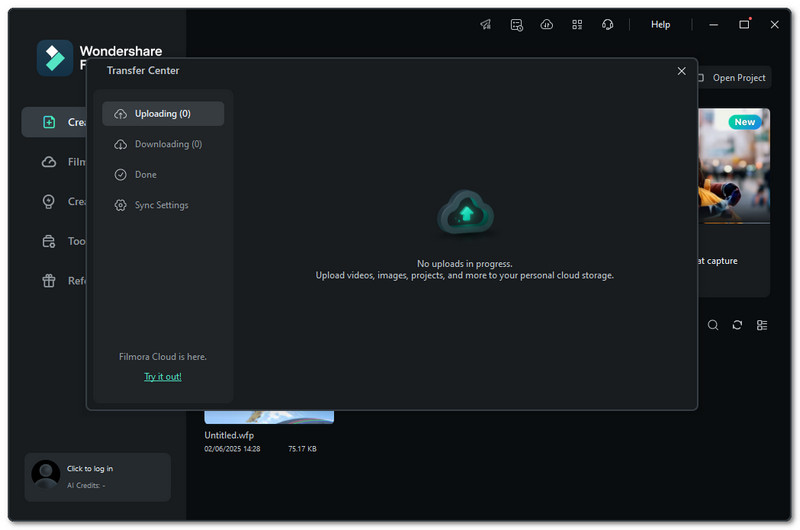
Task: Click the Open Project button
Action: pyautogui.click(x=734, y=78)
